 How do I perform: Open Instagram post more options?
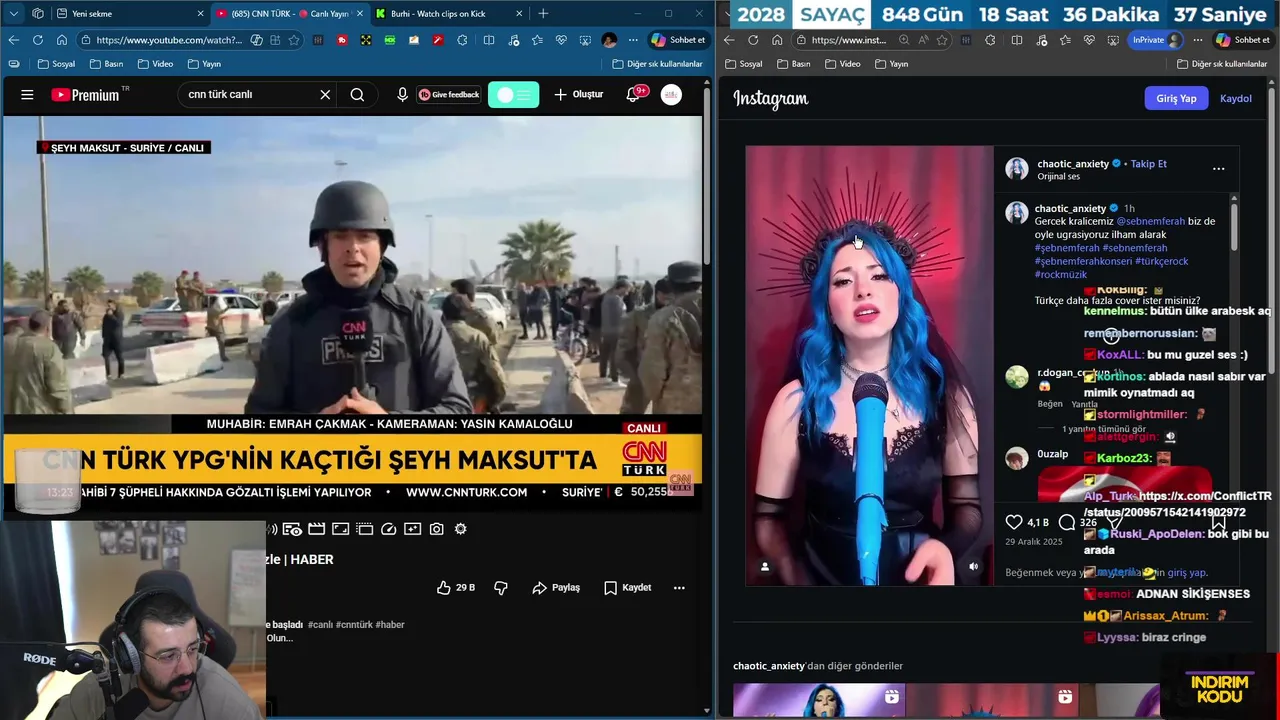point(1218,169)
